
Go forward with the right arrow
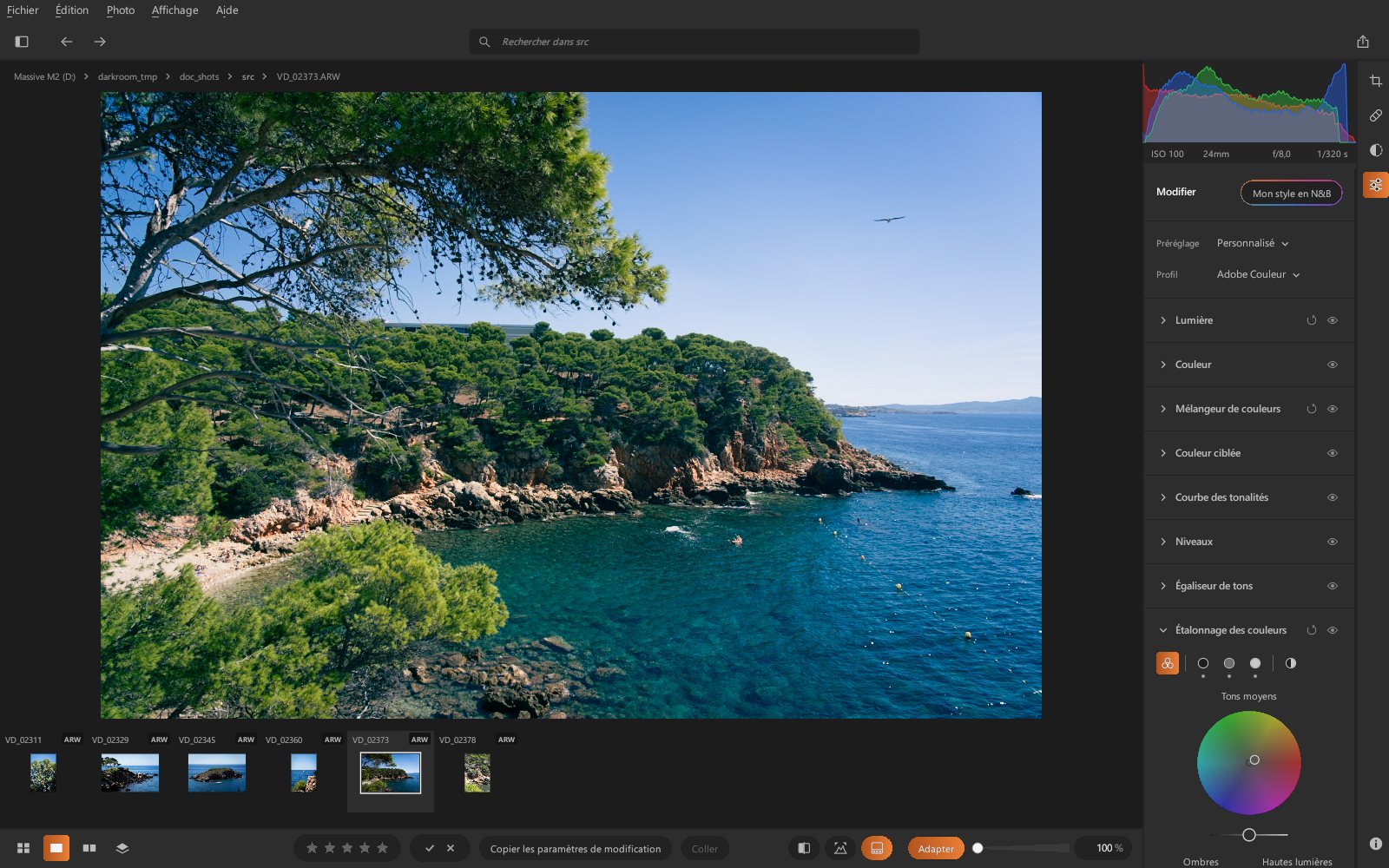pyautogui.click(x=100, y=42)
